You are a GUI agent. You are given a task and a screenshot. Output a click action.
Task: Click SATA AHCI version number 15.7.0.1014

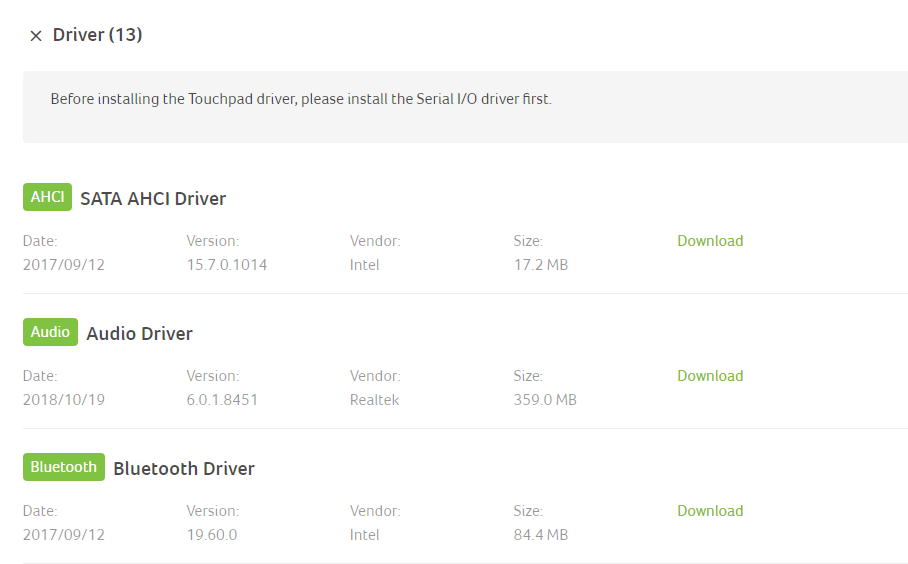click(x=227, y=265)
